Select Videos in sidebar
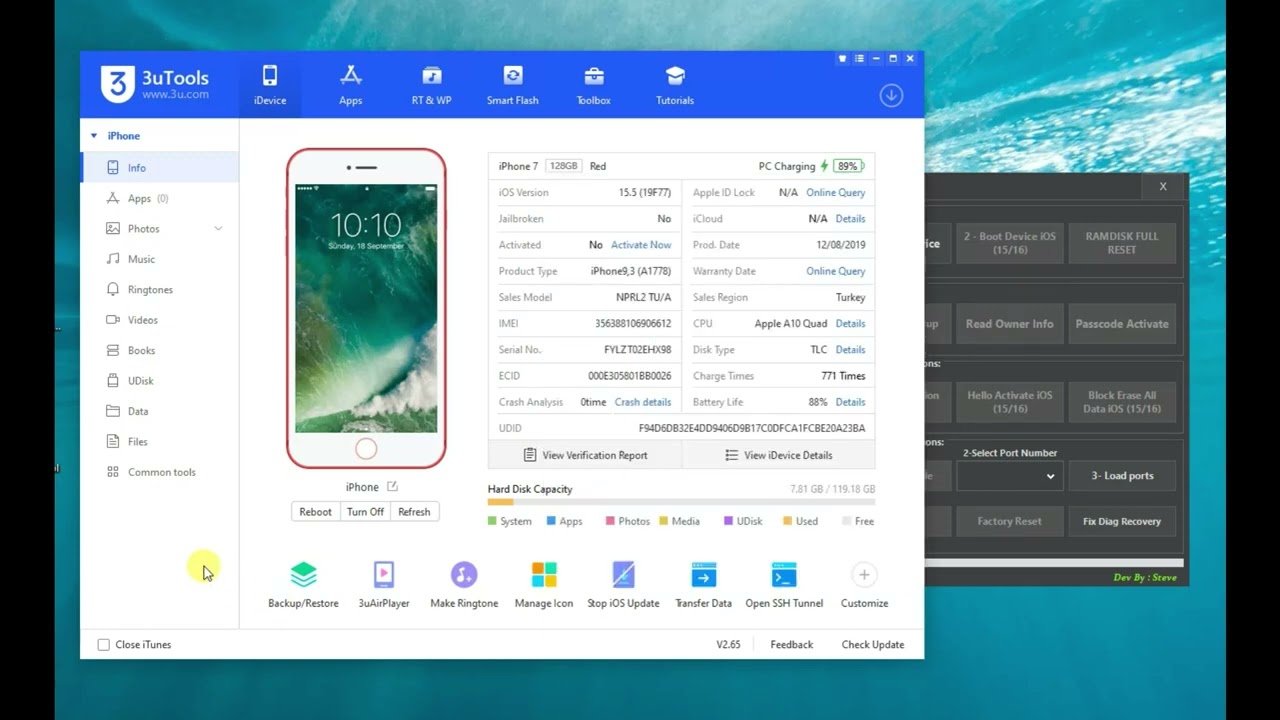 pos(160,320)
